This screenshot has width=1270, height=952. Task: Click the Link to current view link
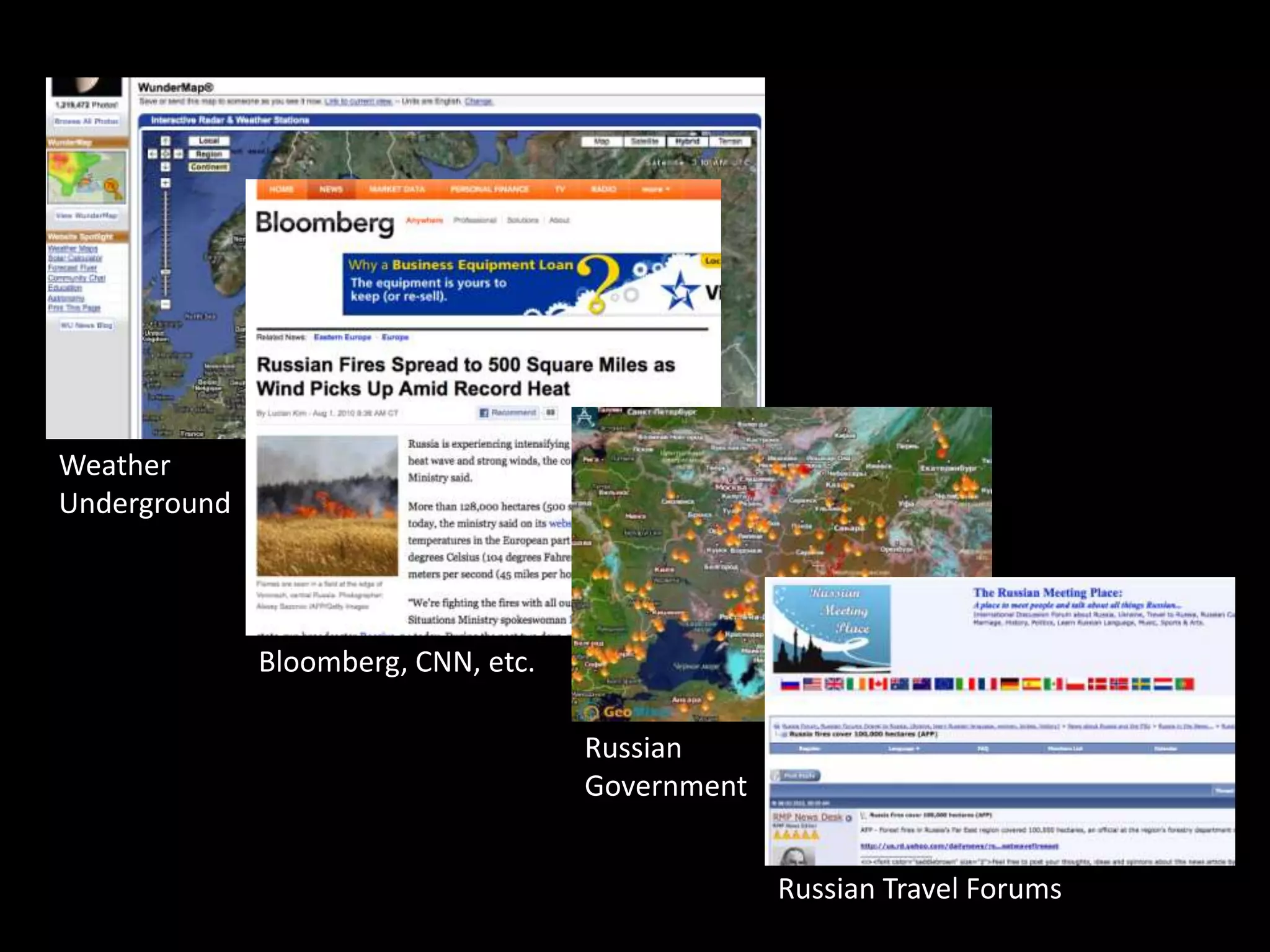tap(358, 102)
